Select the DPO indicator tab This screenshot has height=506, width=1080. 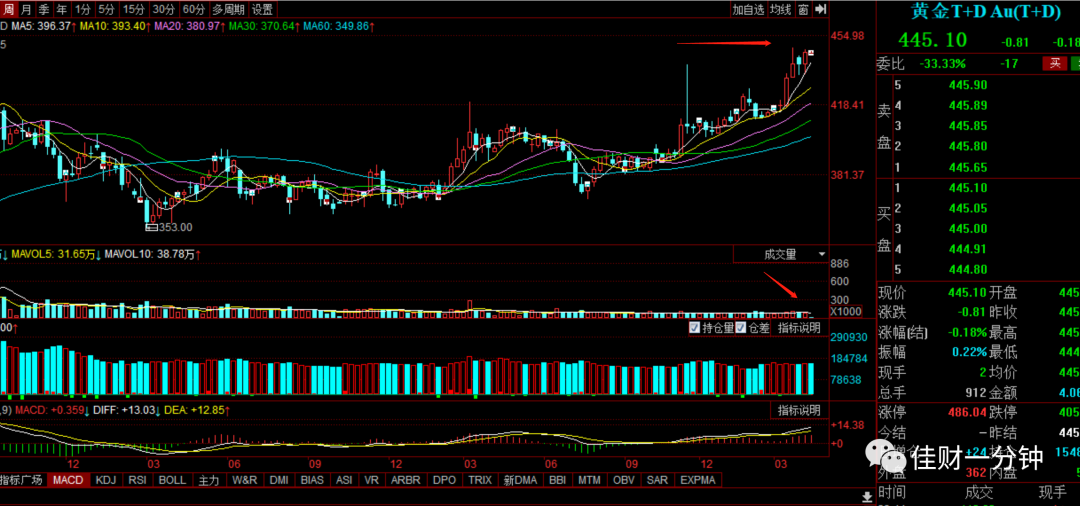[x=445, y=480]
